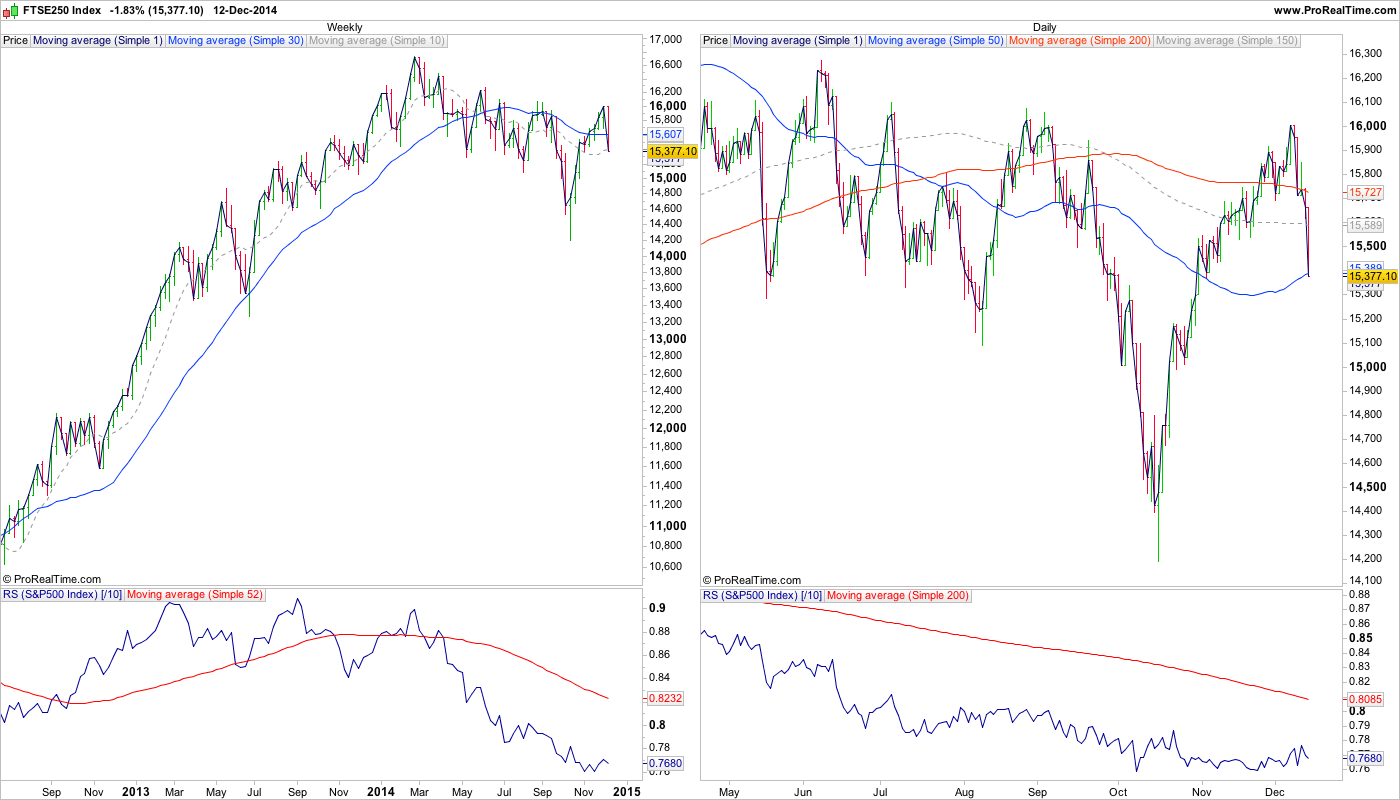This screenshot has height=800, width=1400.
Task: Click Moving average (Simple 1) legend in Weekly chart
Action: 98,41
